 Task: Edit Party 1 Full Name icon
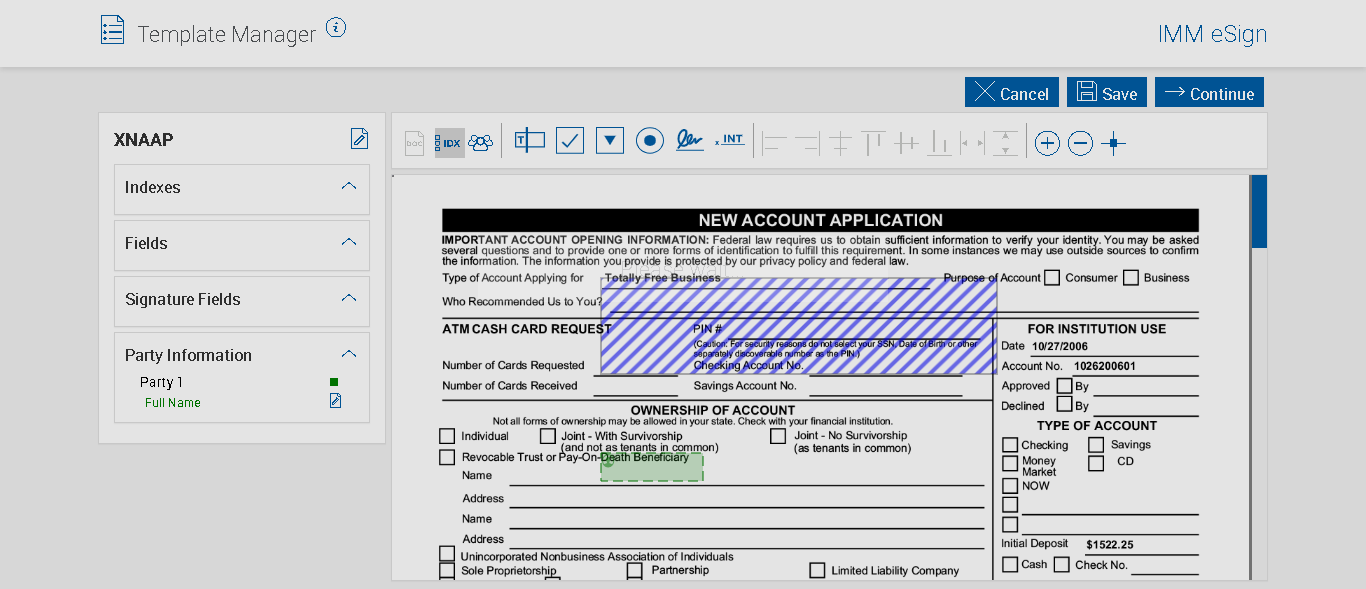point(336,401)
